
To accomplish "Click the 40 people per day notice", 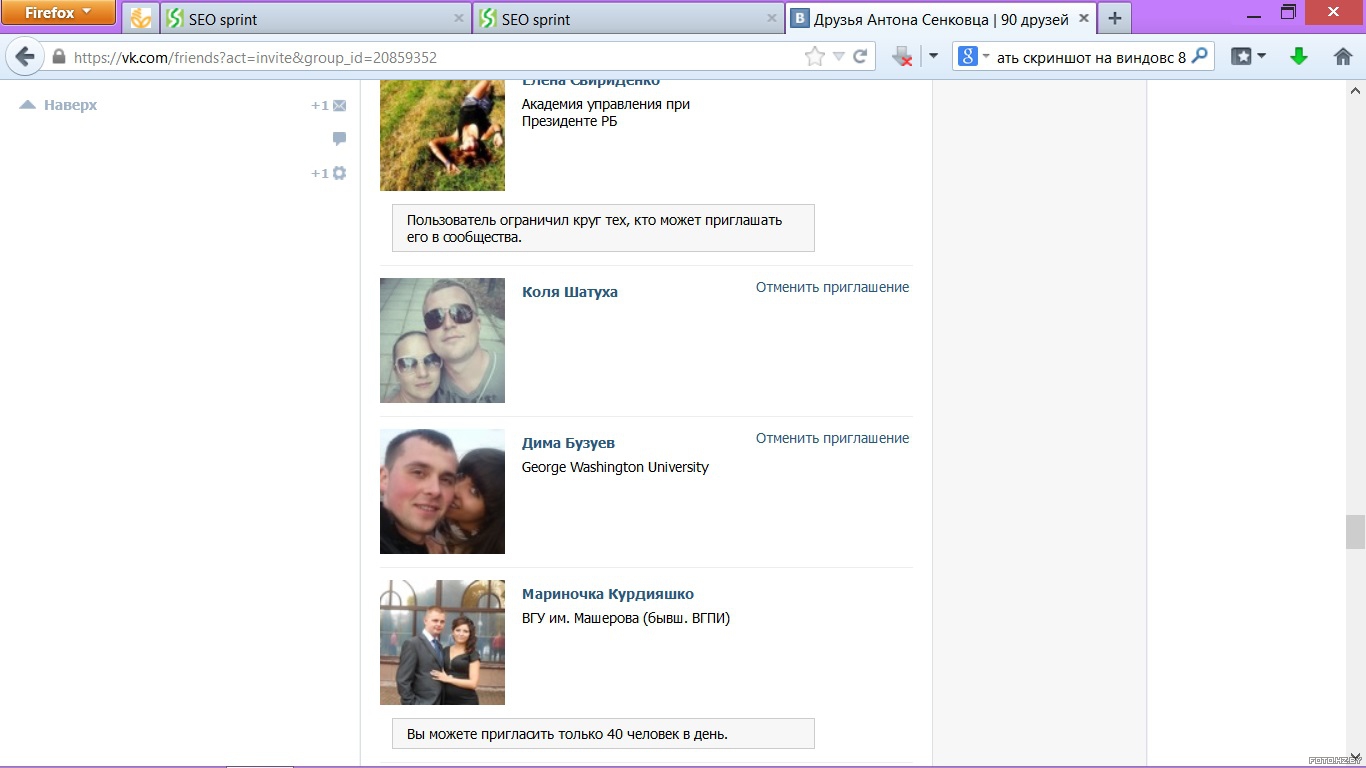I will tap(603, 733).
